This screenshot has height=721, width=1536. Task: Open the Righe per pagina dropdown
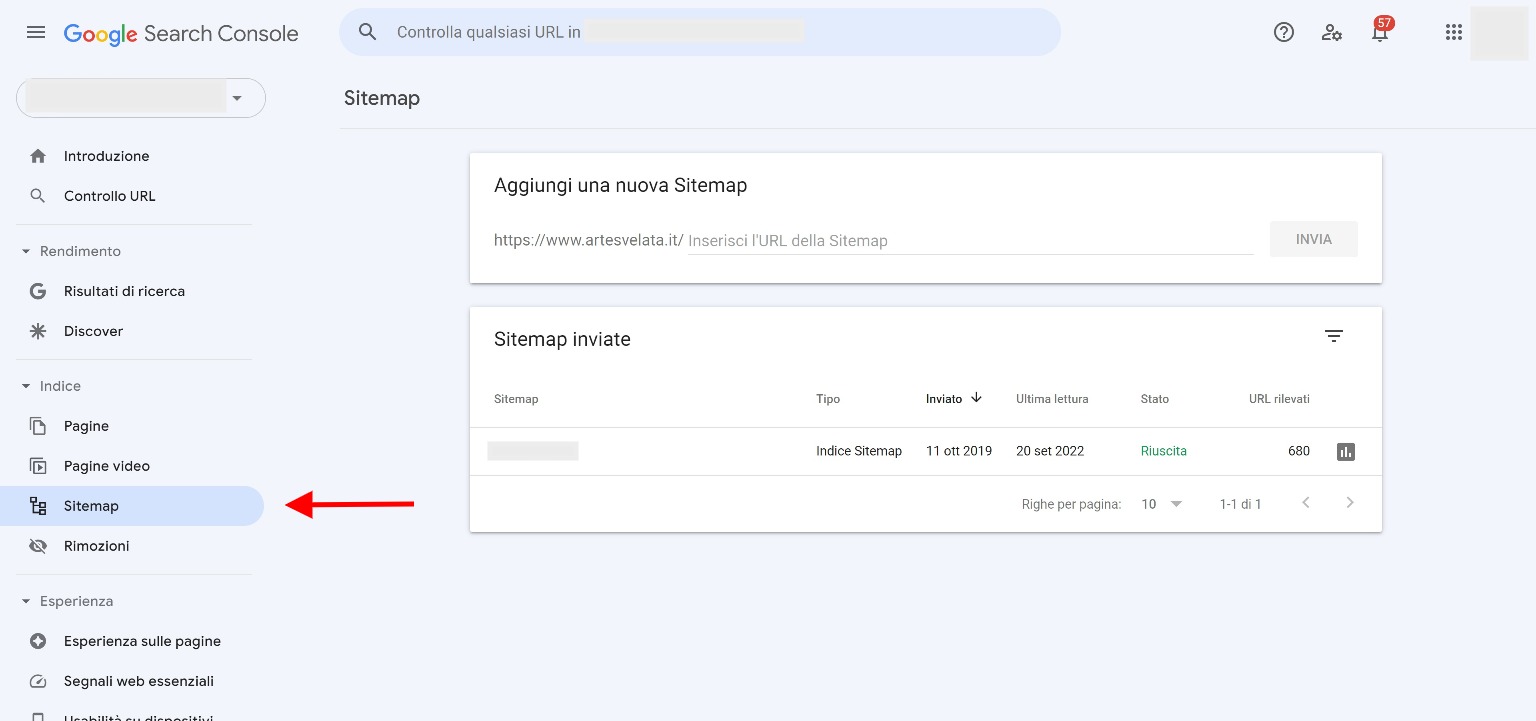click(1162, 504)
